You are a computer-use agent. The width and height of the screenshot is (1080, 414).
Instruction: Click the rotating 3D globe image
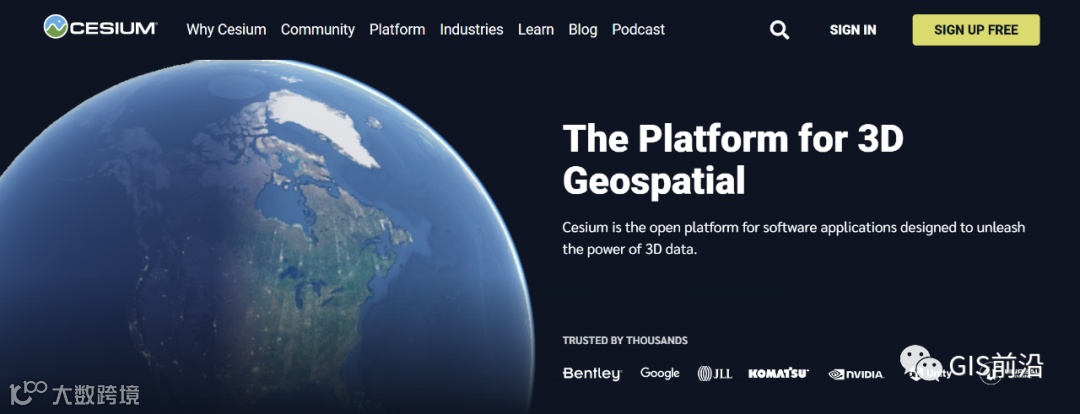(267, 237)
